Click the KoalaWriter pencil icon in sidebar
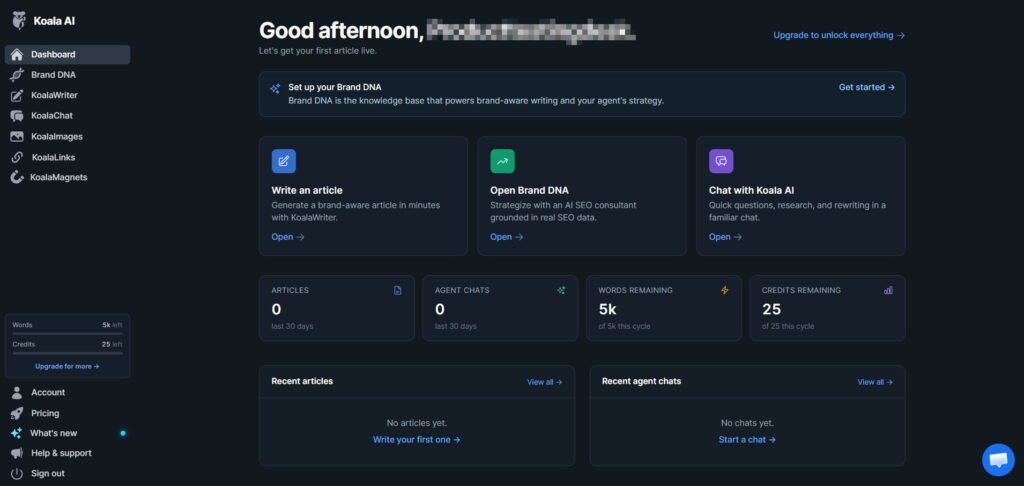The width and height of the screenshot is (1024, 486). coord(17,95)
